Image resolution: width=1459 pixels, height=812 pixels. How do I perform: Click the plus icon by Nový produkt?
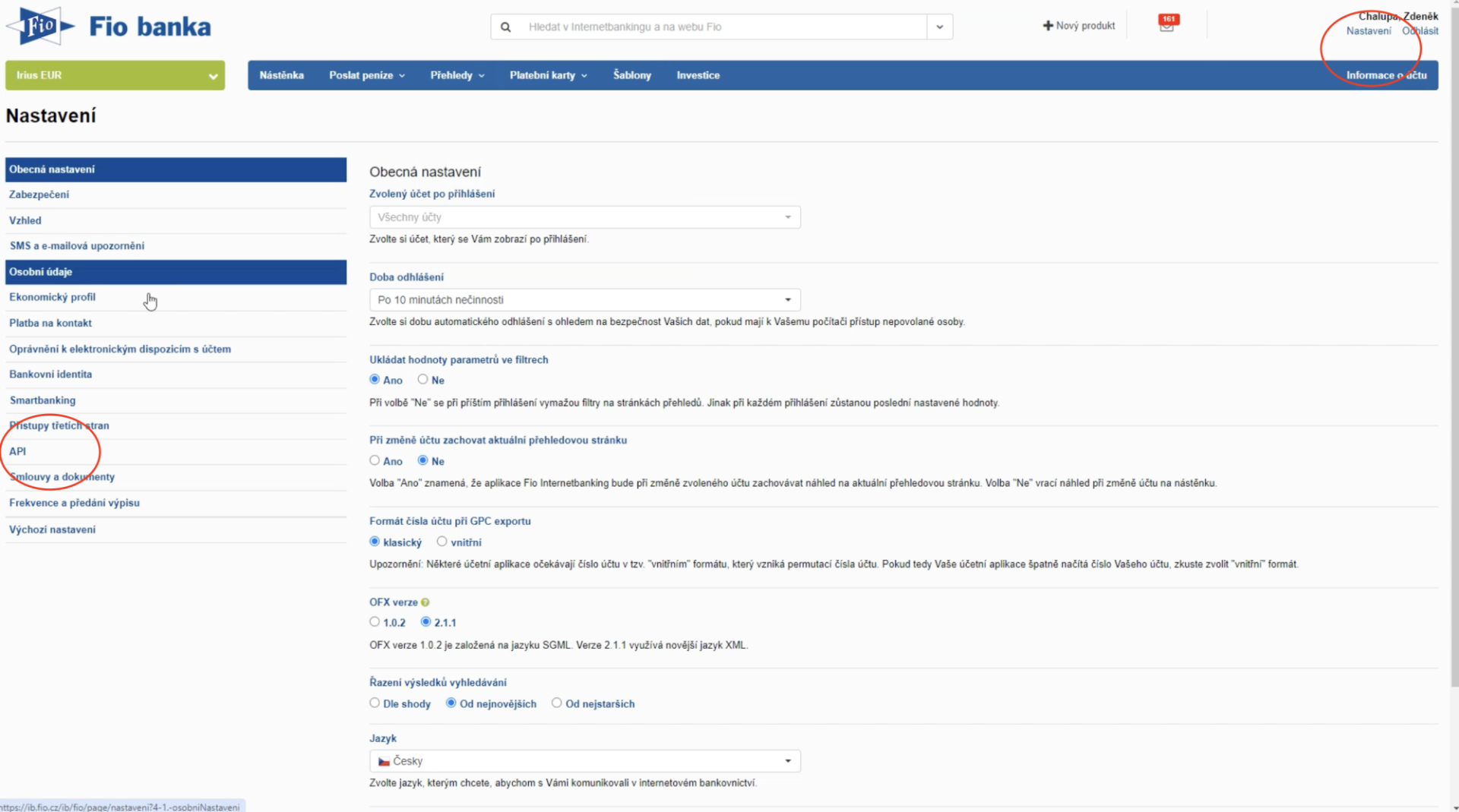click(1048, 26)
